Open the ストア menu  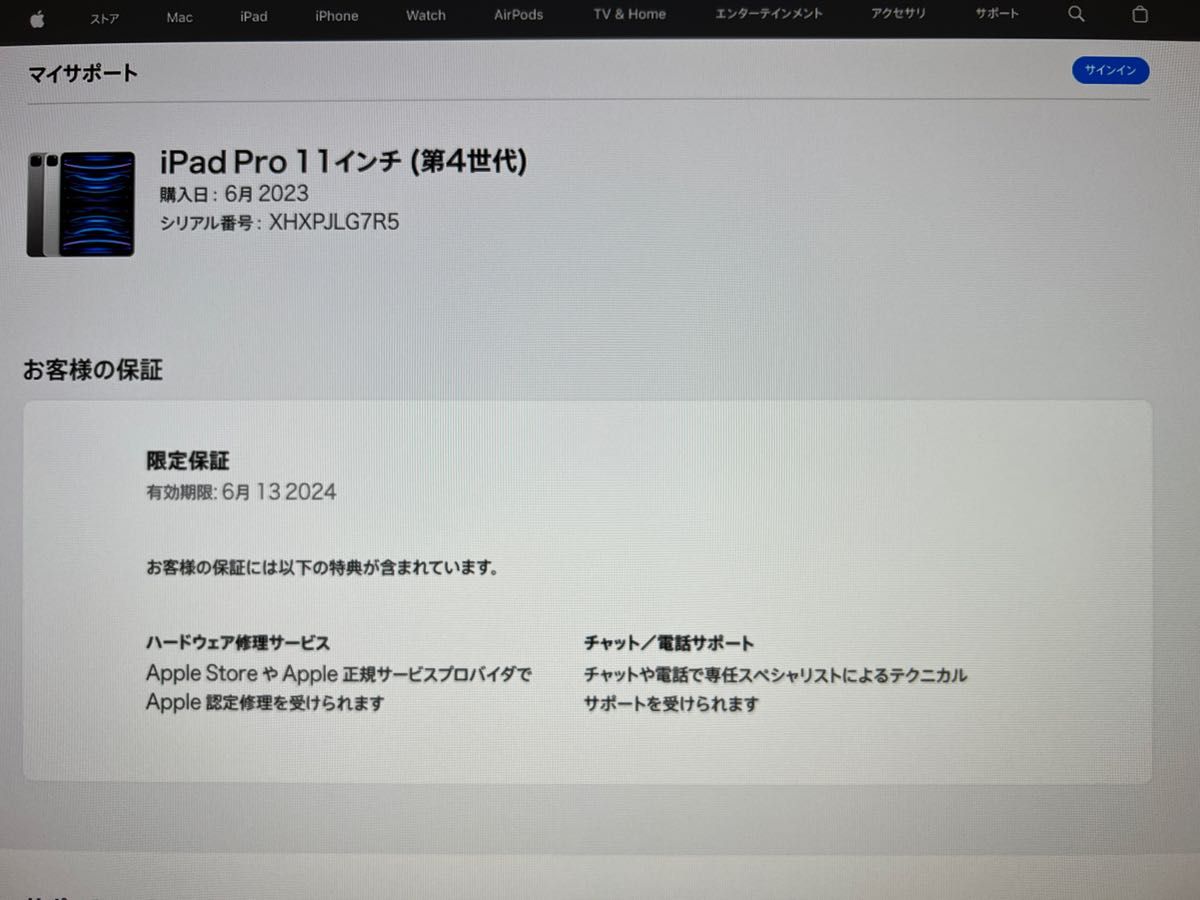tap(105, 18)
